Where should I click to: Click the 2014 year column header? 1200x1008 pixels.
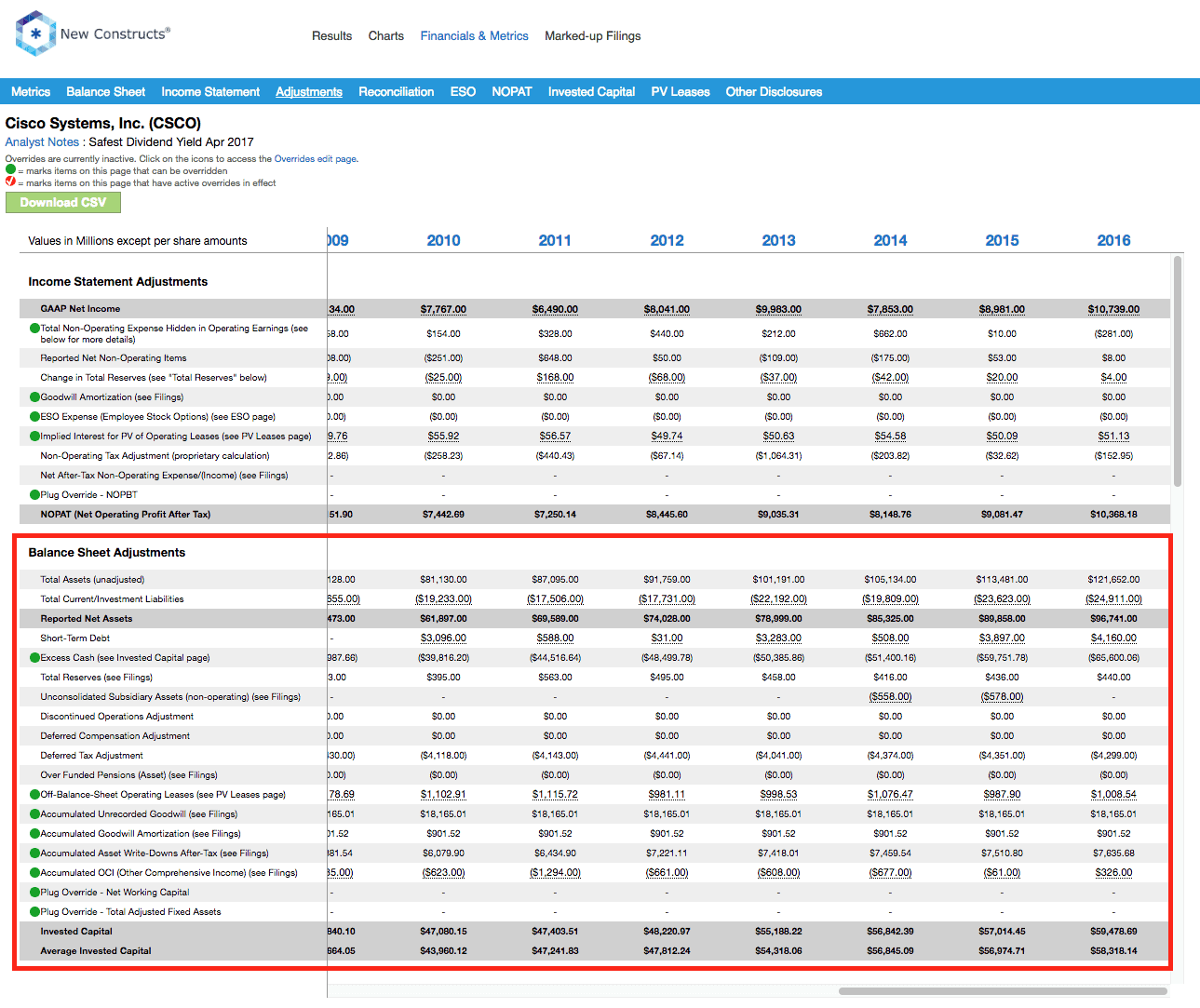890,240
